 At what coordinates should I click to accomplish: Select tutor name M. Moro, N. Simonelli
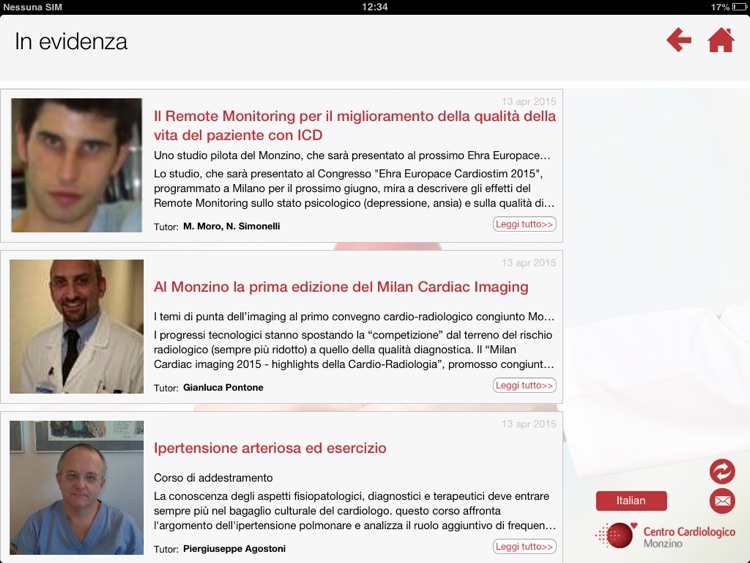[232, 226]
